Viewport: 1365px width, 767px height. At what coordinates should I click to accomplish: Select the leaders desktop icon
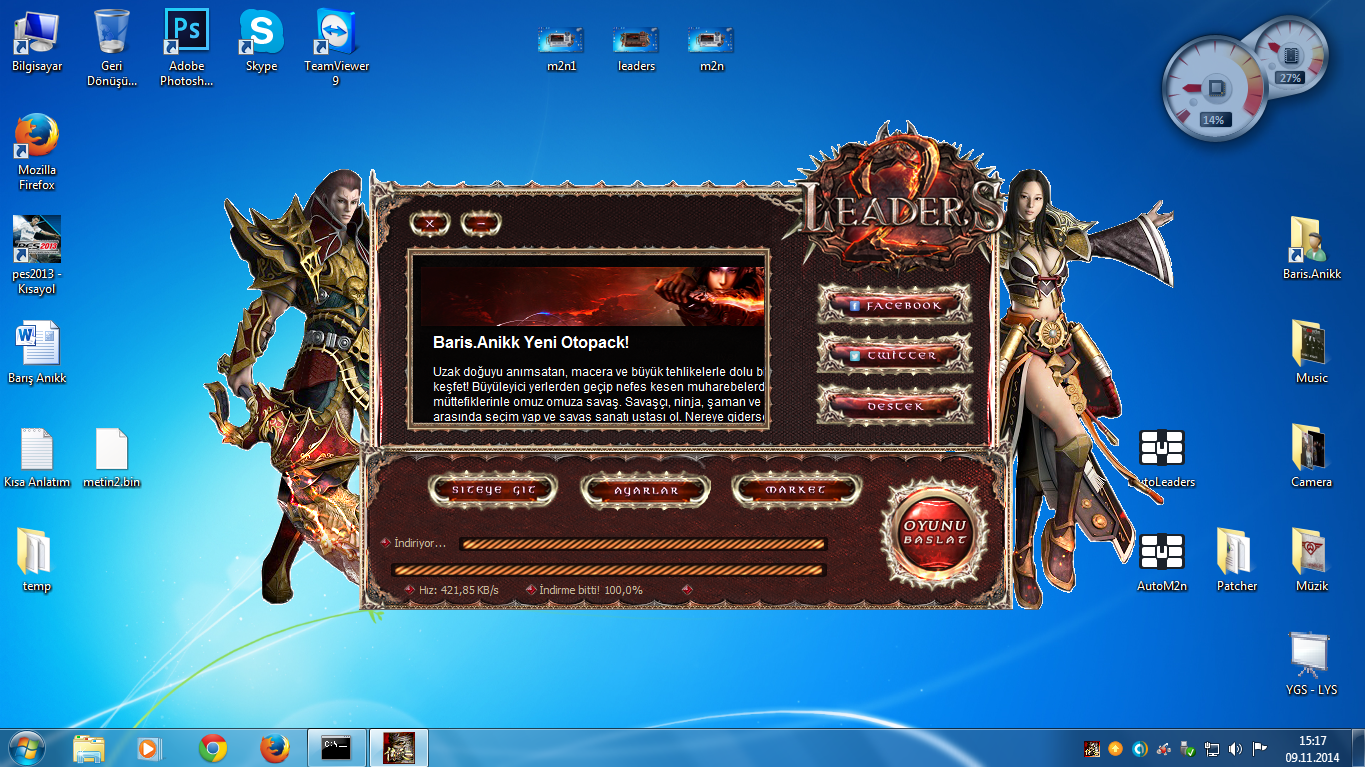637,49
